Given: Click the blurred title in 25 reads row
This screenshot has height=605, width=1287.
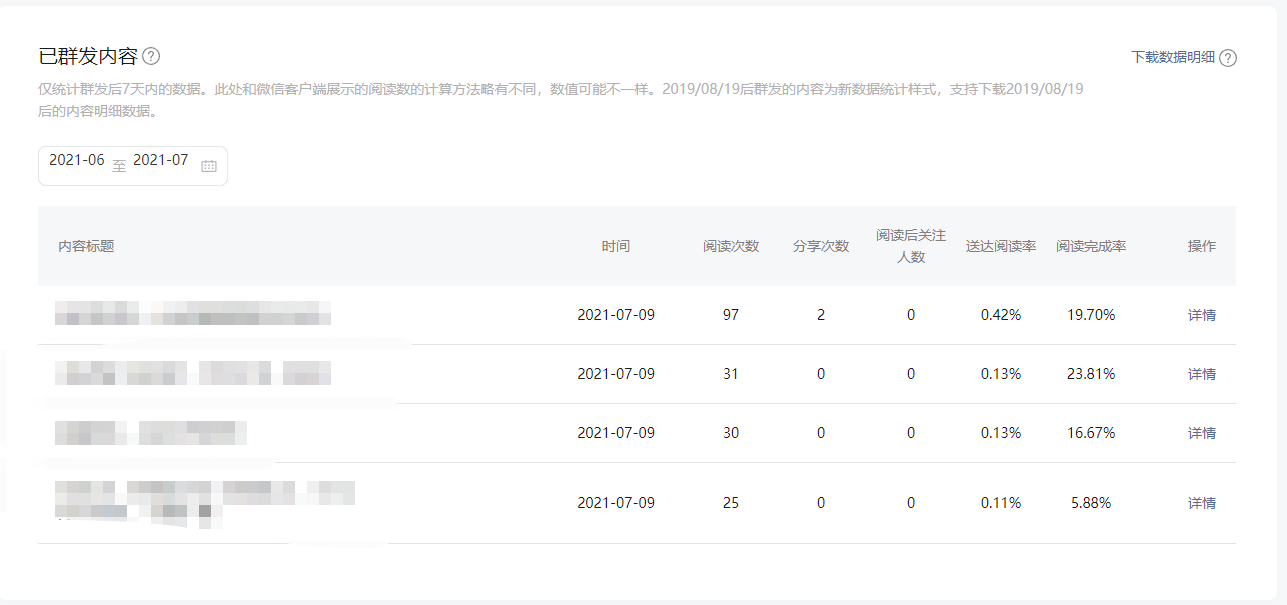Looking at the screenshot, I should 205,503.
